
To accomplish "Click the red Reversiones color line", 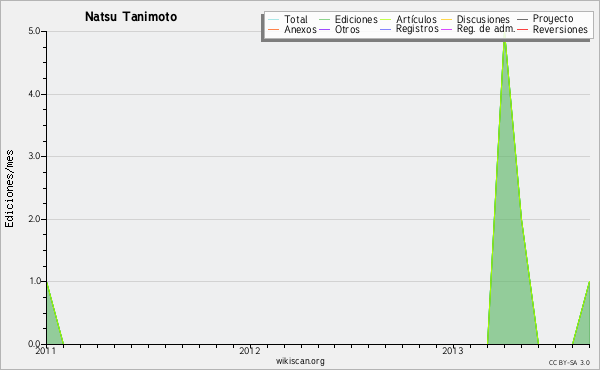I will pyautogui.click(x=523, y=29).
